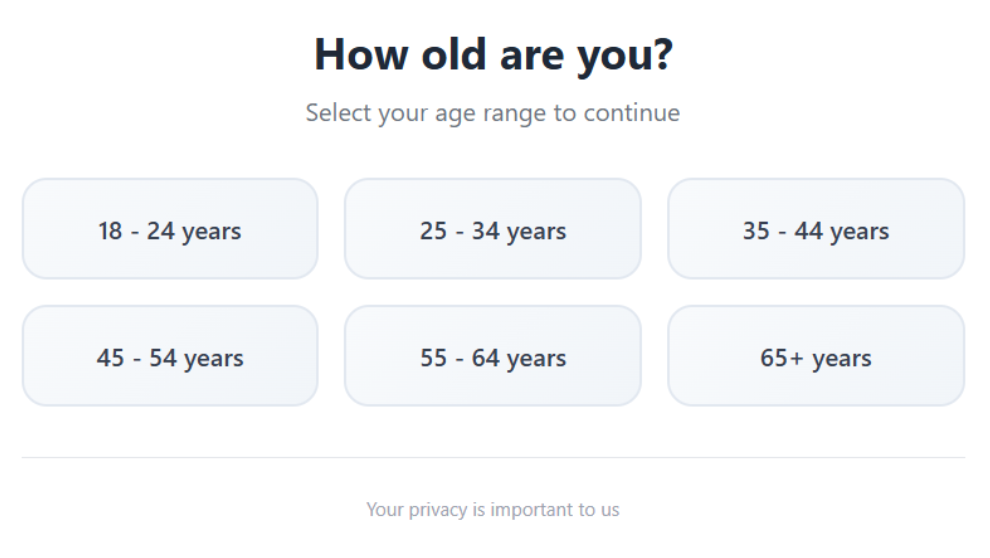Choose the age card covering age 44
This screenshot has width=990, height=558.
click(x=816, y=229)
